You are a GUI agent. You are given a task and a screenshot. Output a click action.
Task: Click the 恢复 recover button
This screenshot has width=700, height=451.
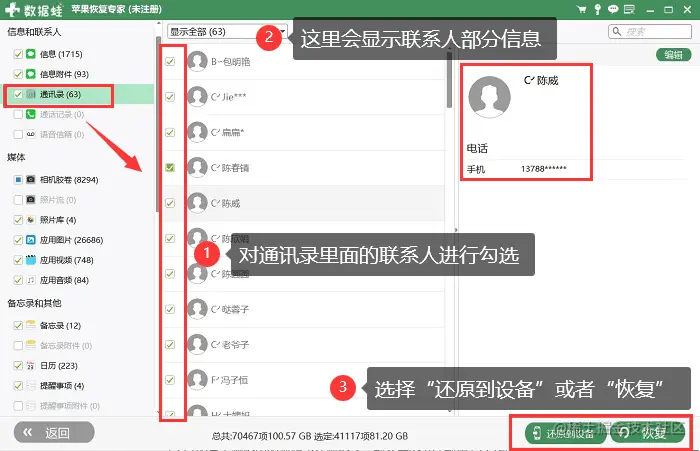tap(648, 432)
